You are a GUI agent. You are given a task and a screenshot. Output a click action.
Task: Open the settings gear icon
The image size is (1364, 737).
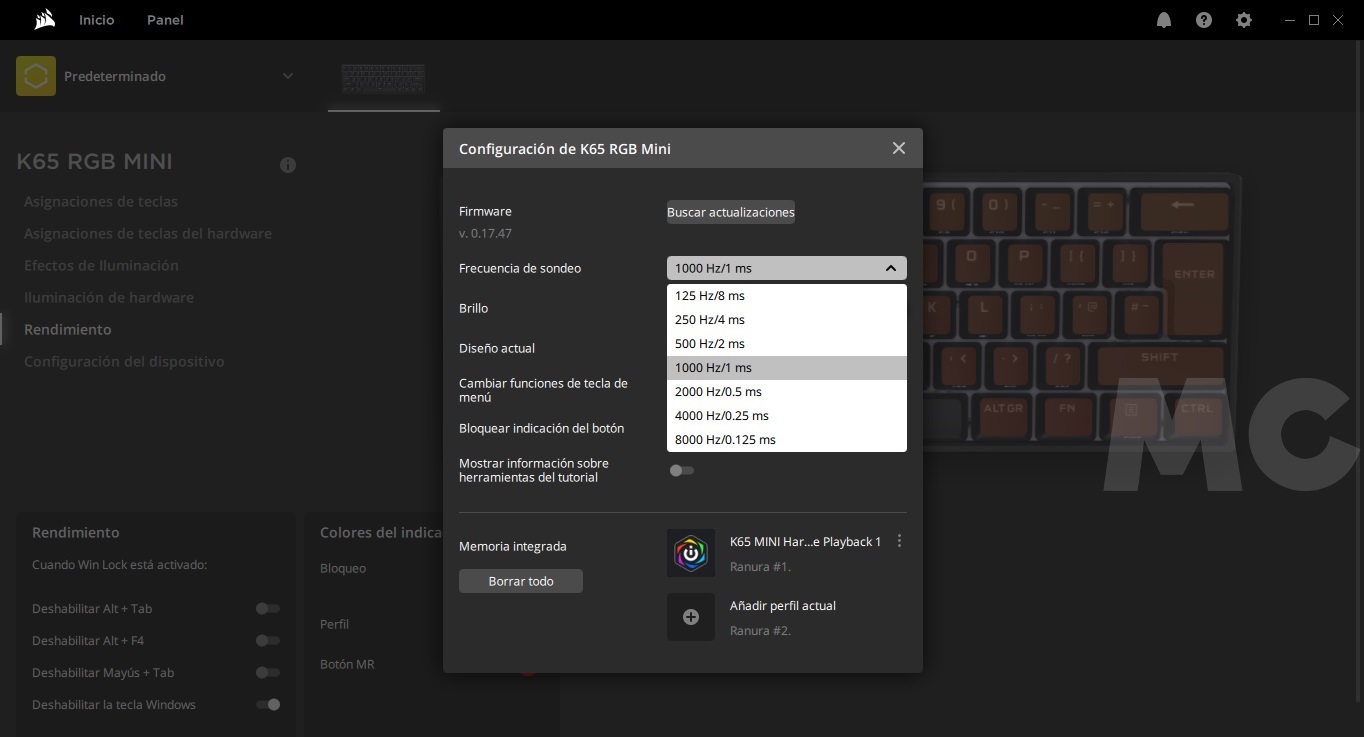pyautogui.click(x=1244, y=20)
